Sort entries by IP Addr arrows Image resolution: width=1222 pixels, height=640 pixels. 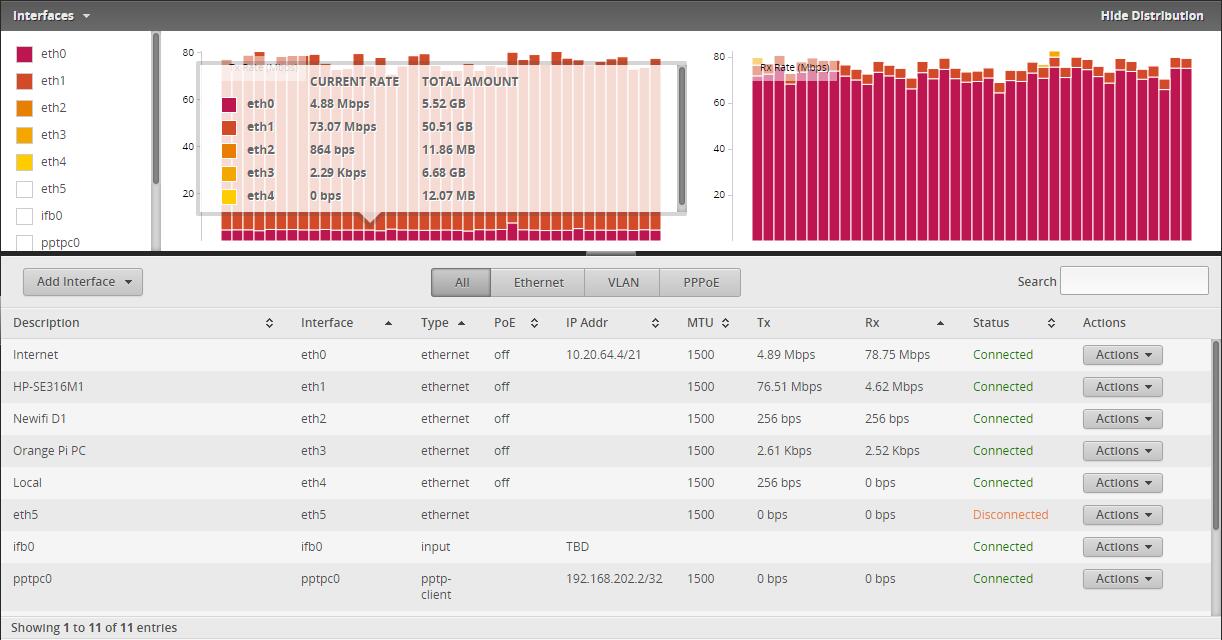click(655, 323)
